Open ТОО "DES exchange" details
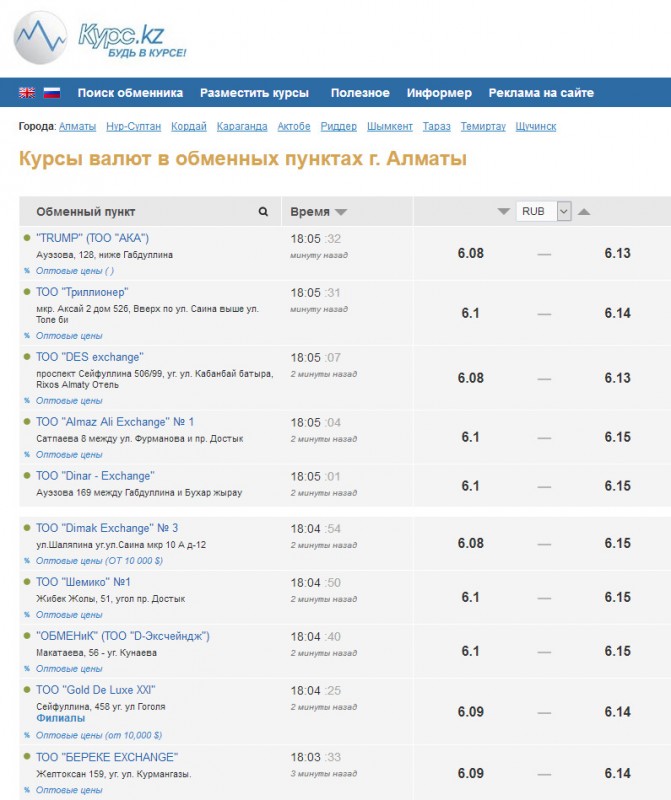Viewport: 671px width, 800px height. [89, 357]
